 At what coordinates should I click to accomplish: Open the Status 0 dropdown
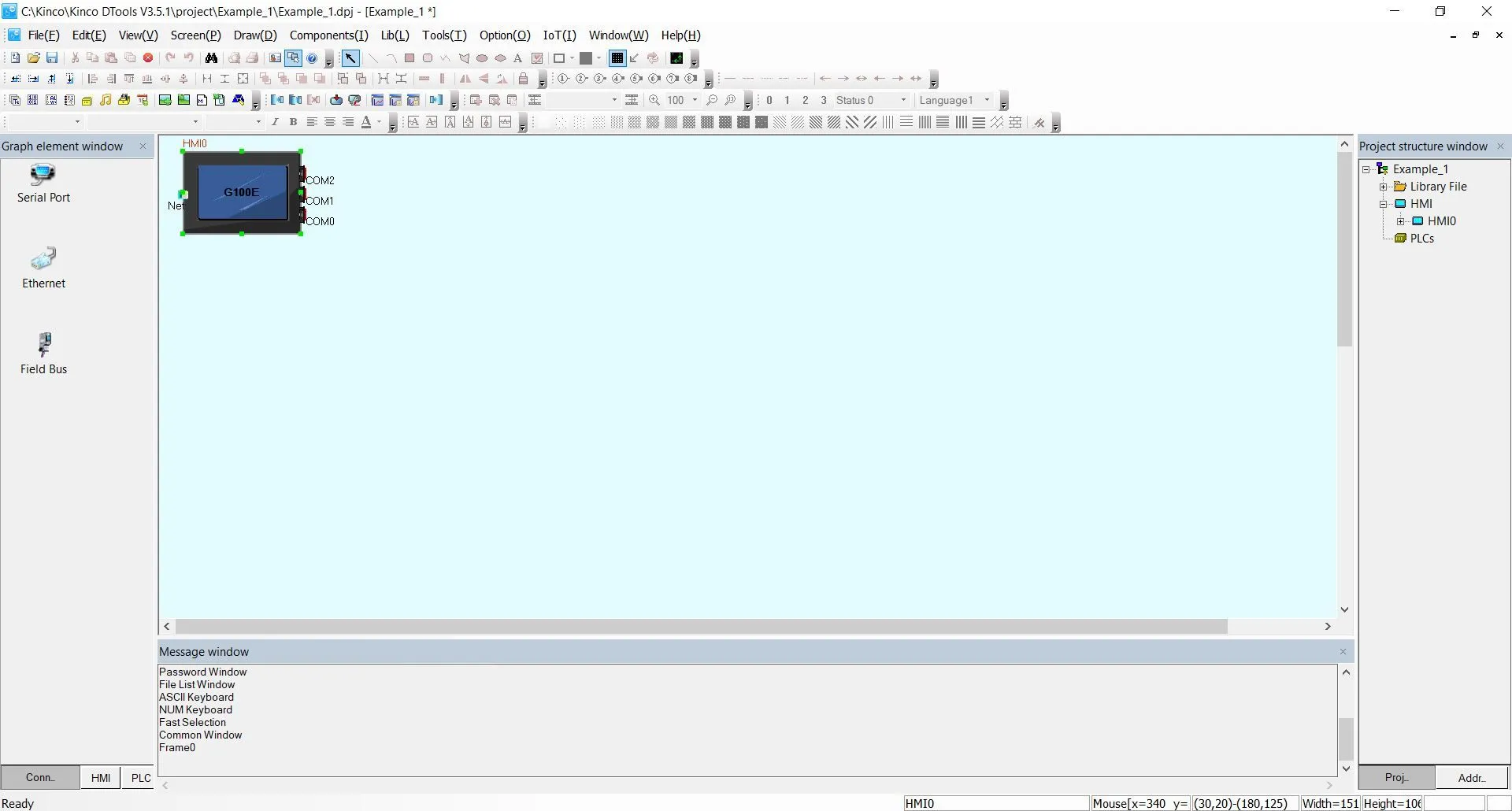pyautogui.click(x=903, y=100)
